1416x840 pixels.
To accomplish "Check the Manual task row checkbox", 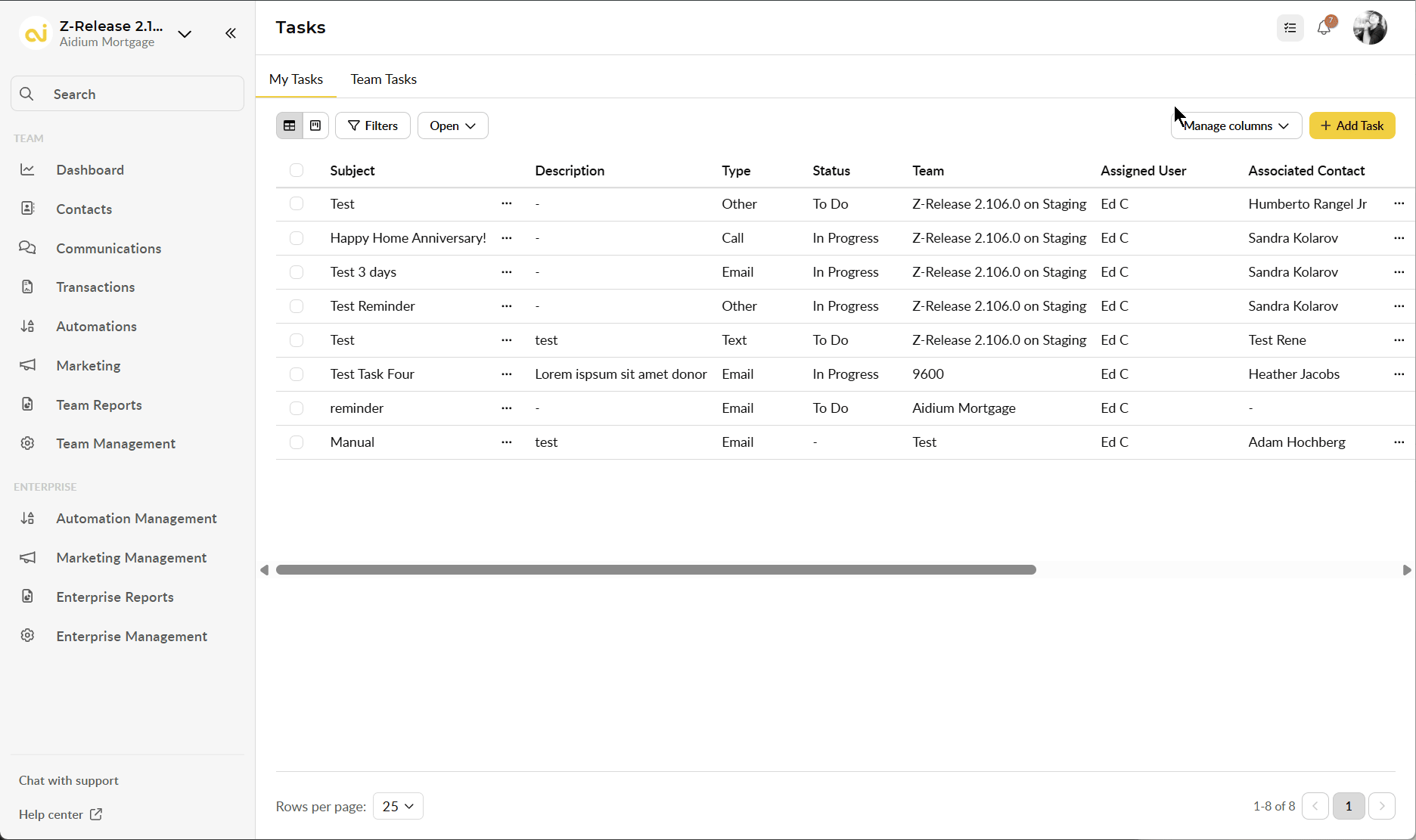I will pyautogui.click(x=297, y=442).
